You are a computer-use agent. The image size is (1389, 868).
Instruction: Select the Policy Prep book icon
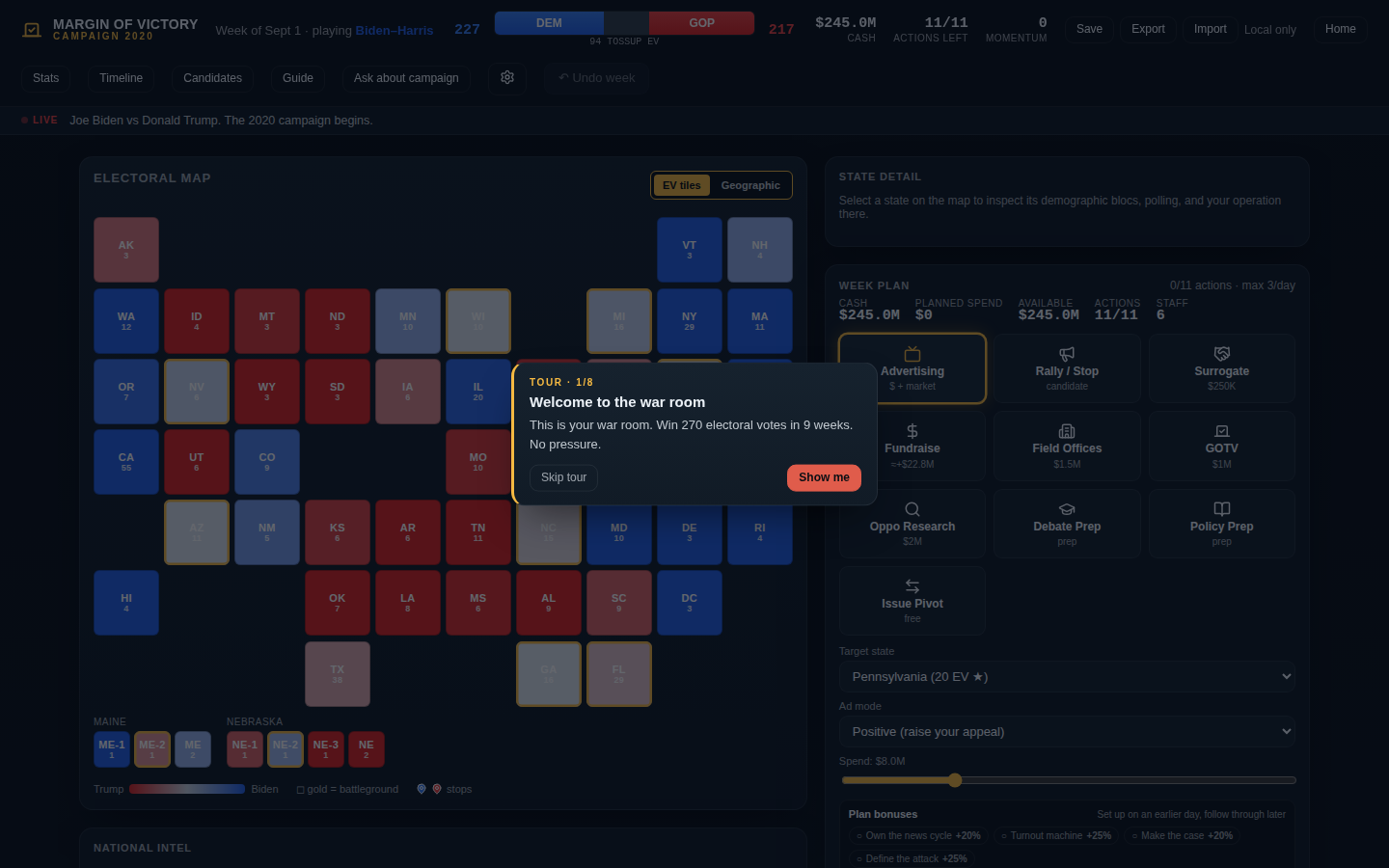1222,509
